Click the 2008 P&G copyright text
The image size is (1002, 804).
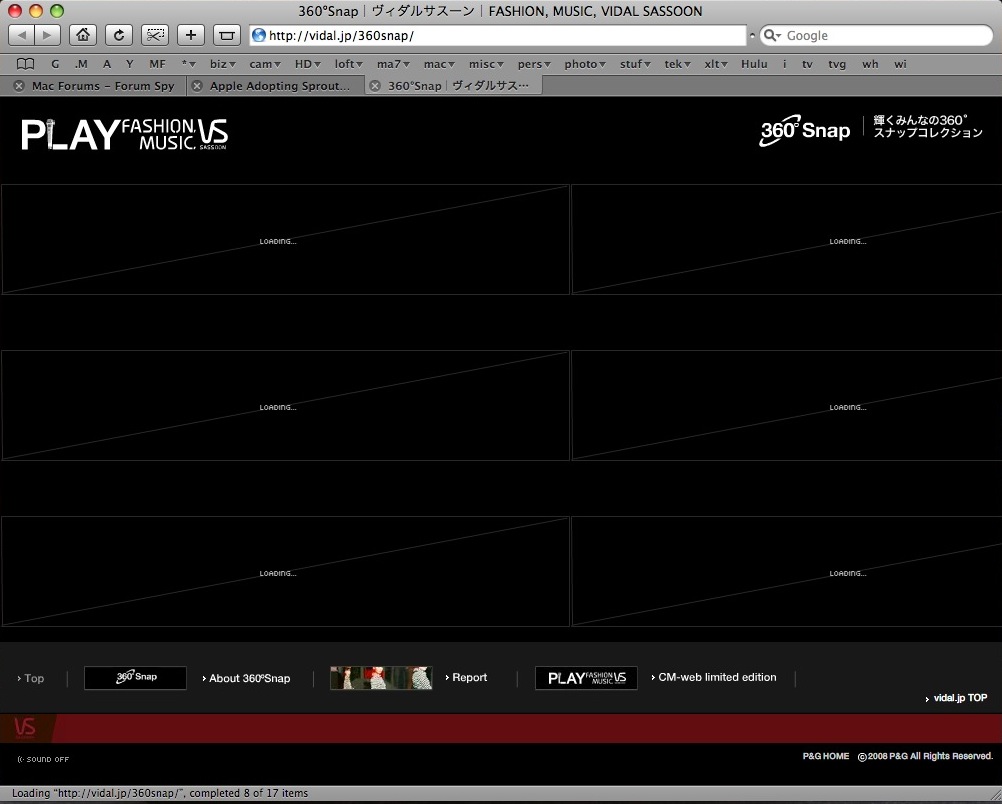[925, 756]
